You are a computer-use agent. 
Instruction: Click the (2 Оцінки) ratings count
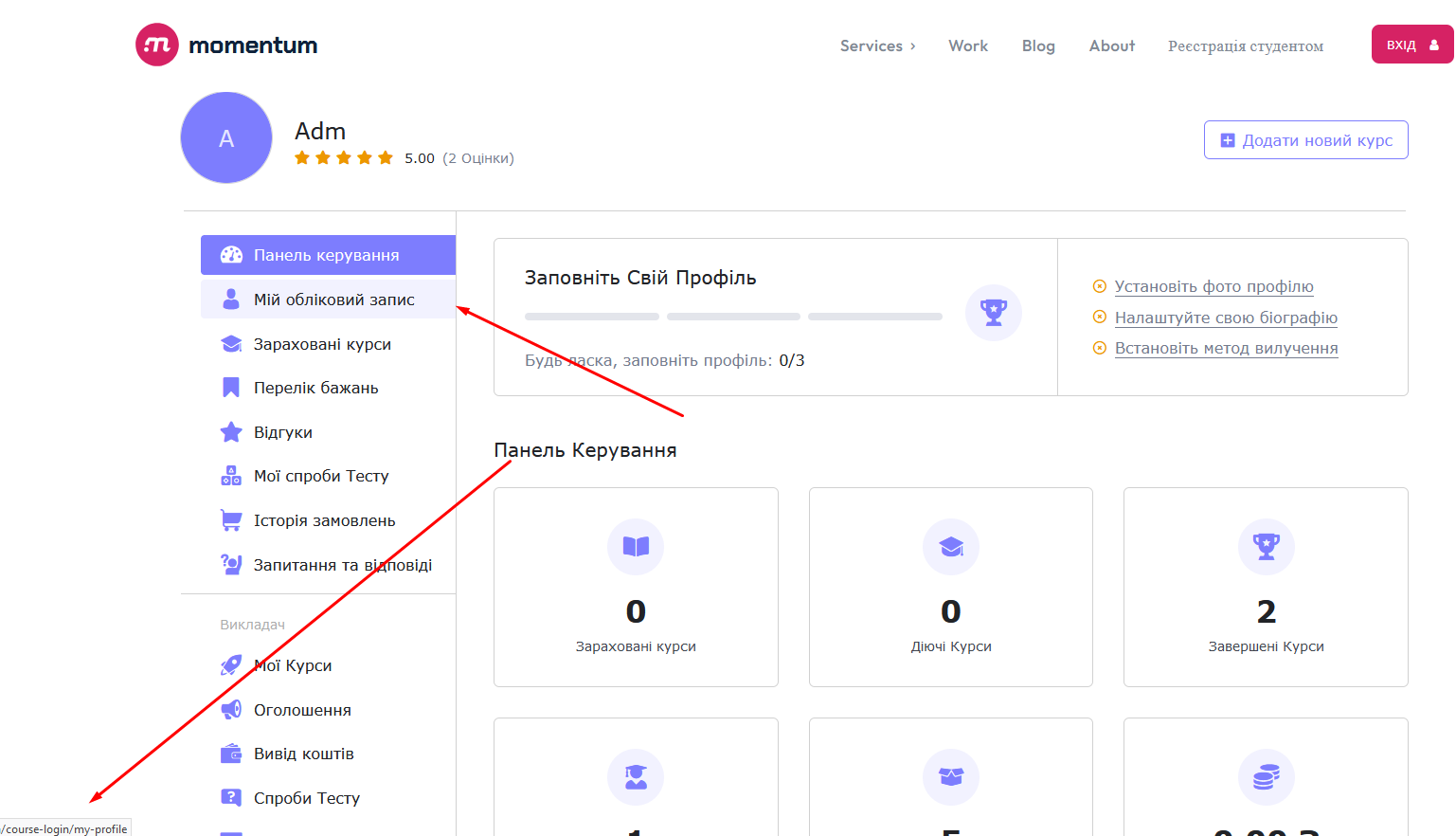click(x=478, y=158)
